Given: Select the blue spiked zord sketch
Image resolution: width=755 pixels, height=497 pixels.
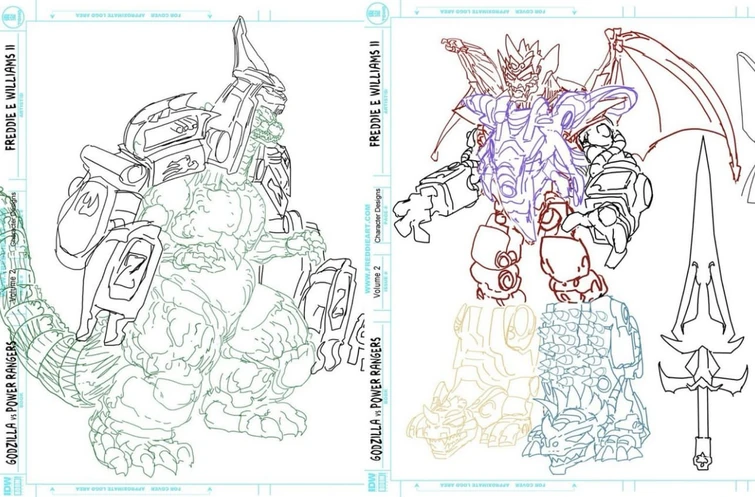Looking at the screenshot, I should click(x=587, y=383).
